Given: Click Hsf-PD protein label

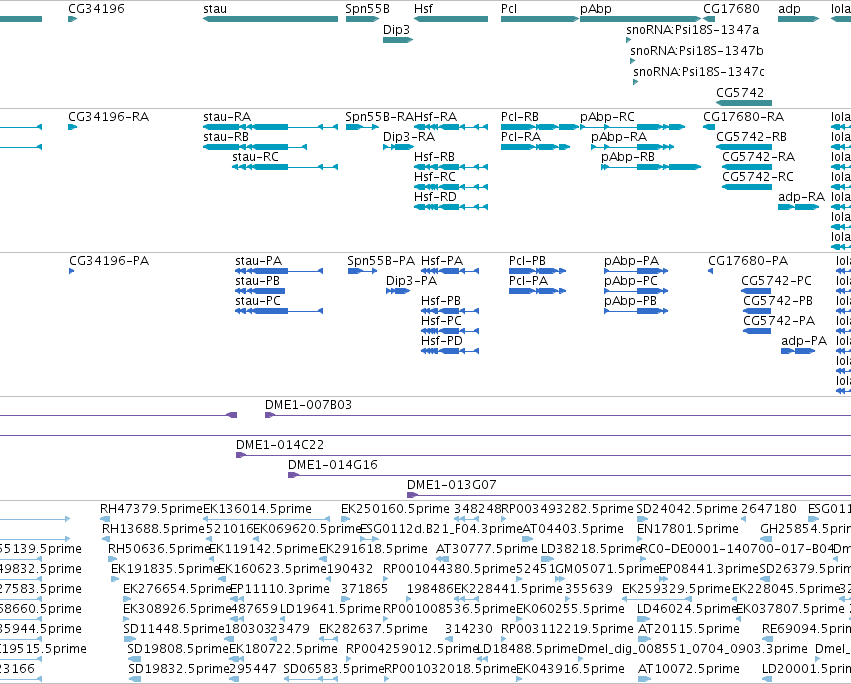Looking at the screenshot, I should tap(442, 340).
